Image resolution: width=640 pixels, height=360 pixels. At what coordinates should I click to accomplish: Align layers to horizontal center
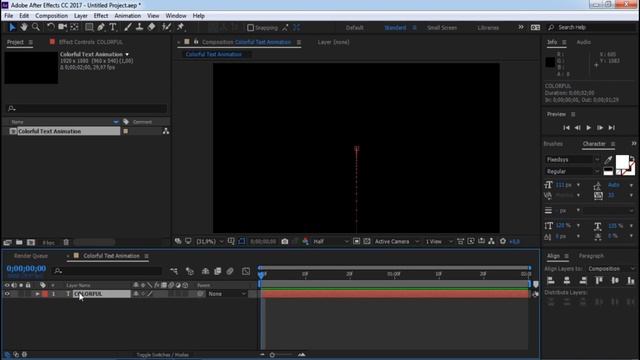coord(567,281)
